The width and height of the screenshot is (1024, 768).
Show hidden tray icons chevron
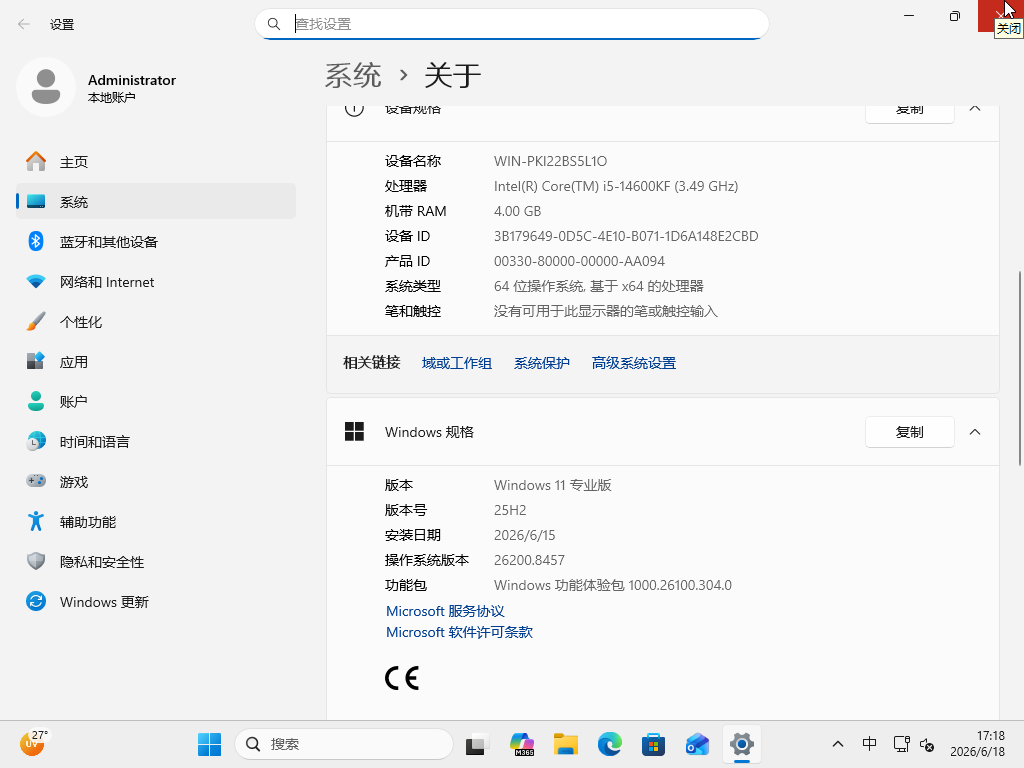click(838, 744)
